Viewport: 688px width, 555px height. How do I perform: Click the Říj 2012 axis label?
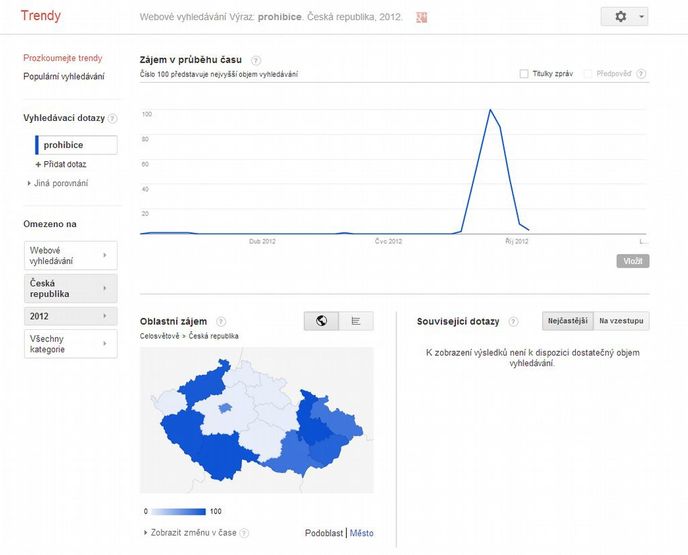coord(516,241)
